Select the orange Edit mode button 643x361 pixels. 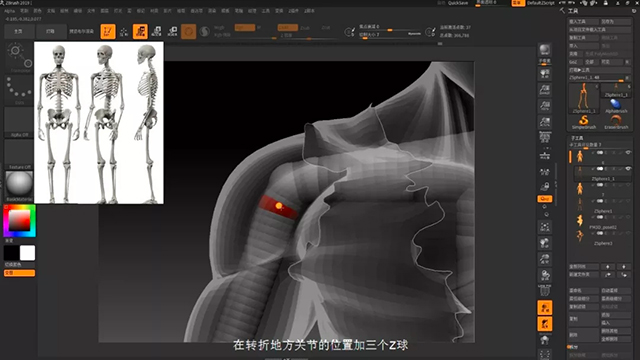(108, 32)
